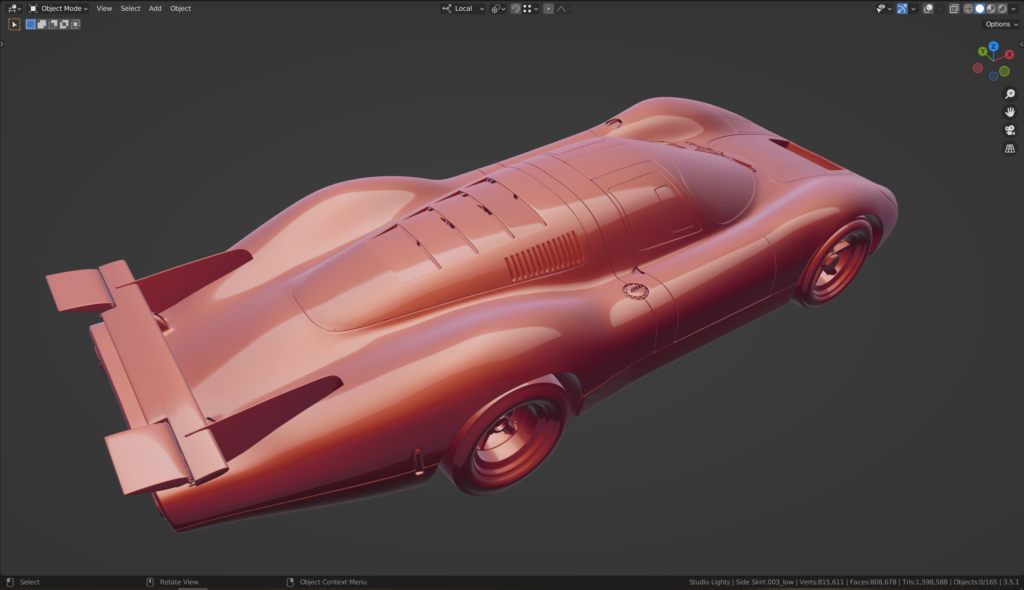The height and width of the screenshot is (590, 1024).
Task: Choose Extend Selection mode
Action: pos(41,24)
